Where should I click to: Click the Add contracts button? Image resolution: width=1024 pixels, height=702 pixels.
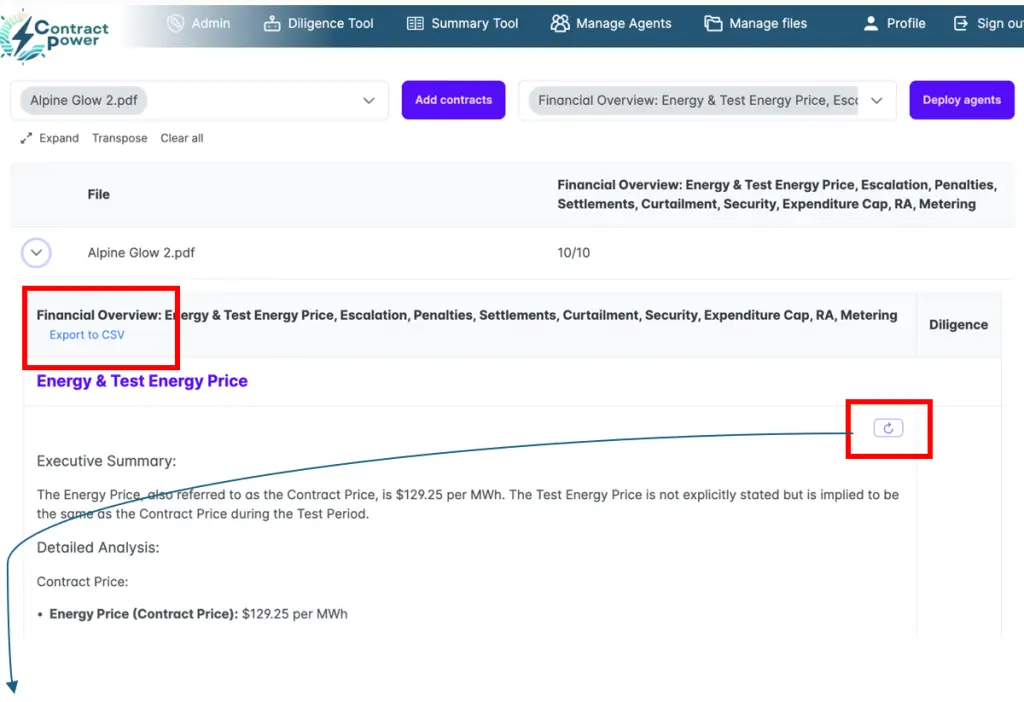453,100
